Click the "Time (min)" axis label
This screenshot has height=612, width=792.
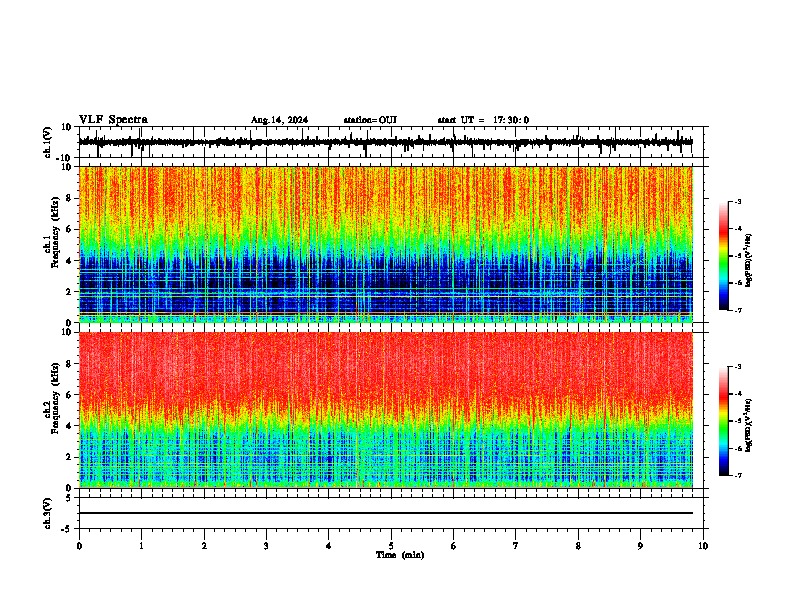[400, 555]
